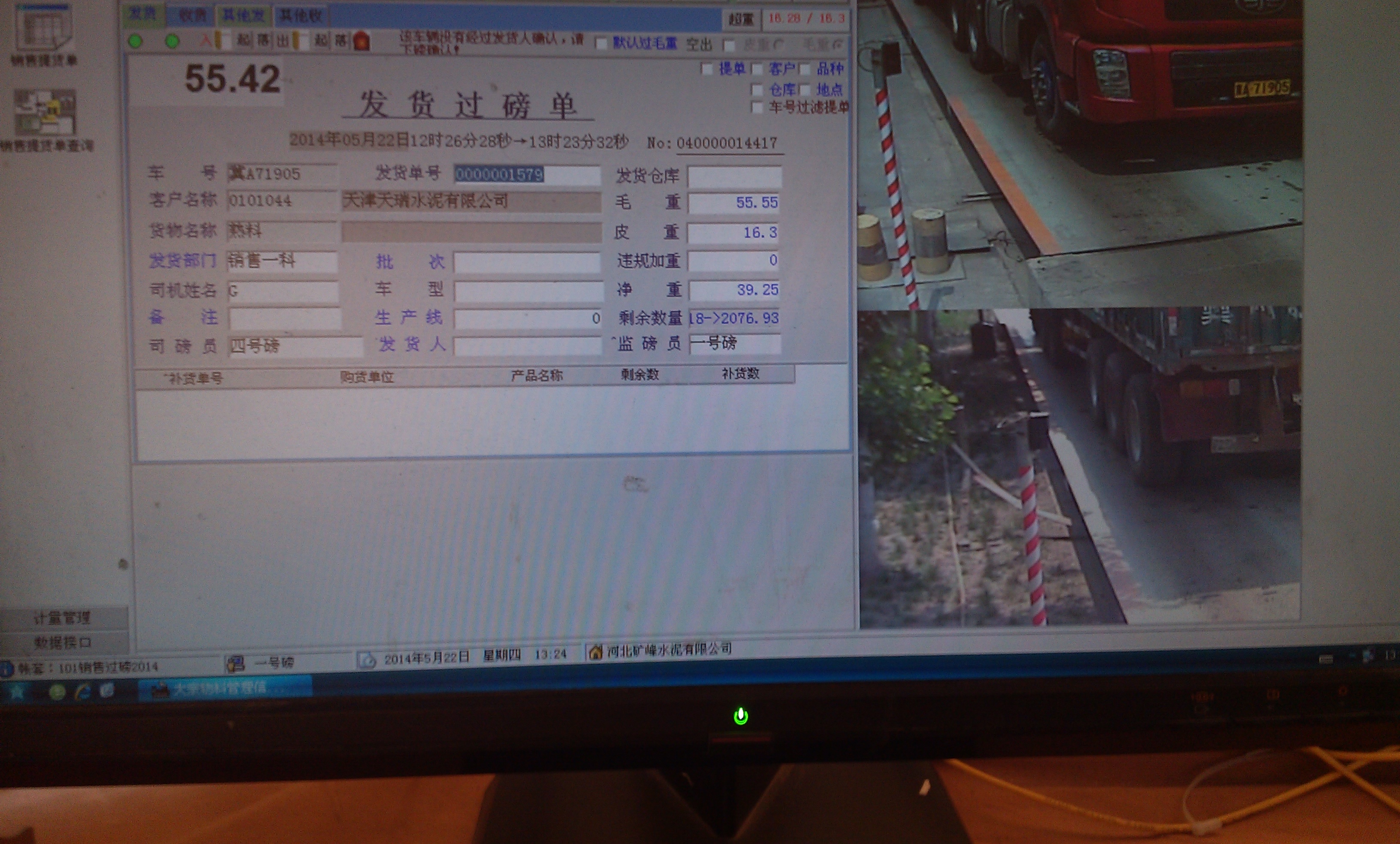1400x844 pixels.
Task: Click the clock icon beside the date
Action: pos(367,660)
